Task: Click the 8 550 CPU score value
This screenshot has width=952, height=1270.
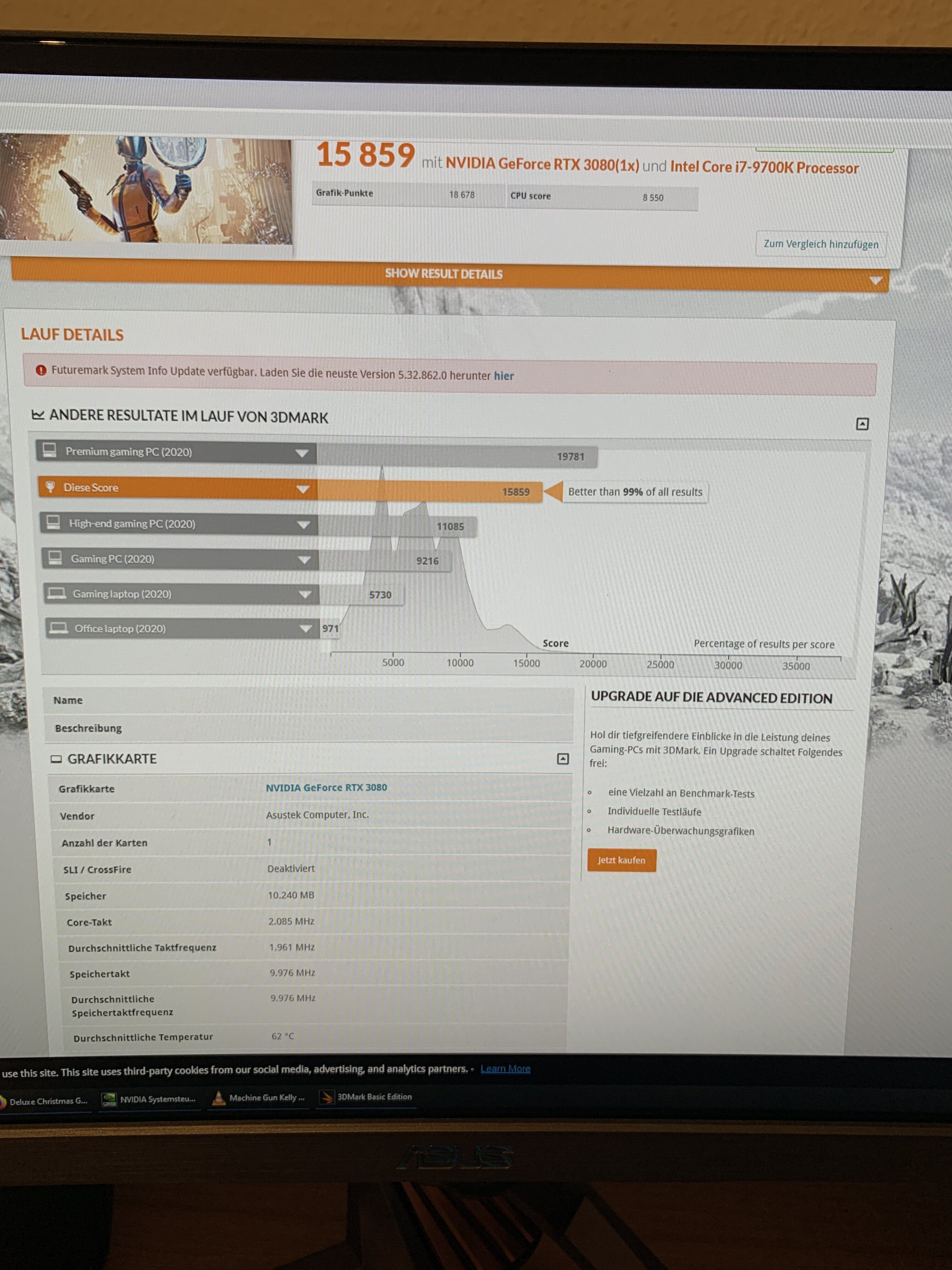Action: pyautogui.click(x=653, y=197)
